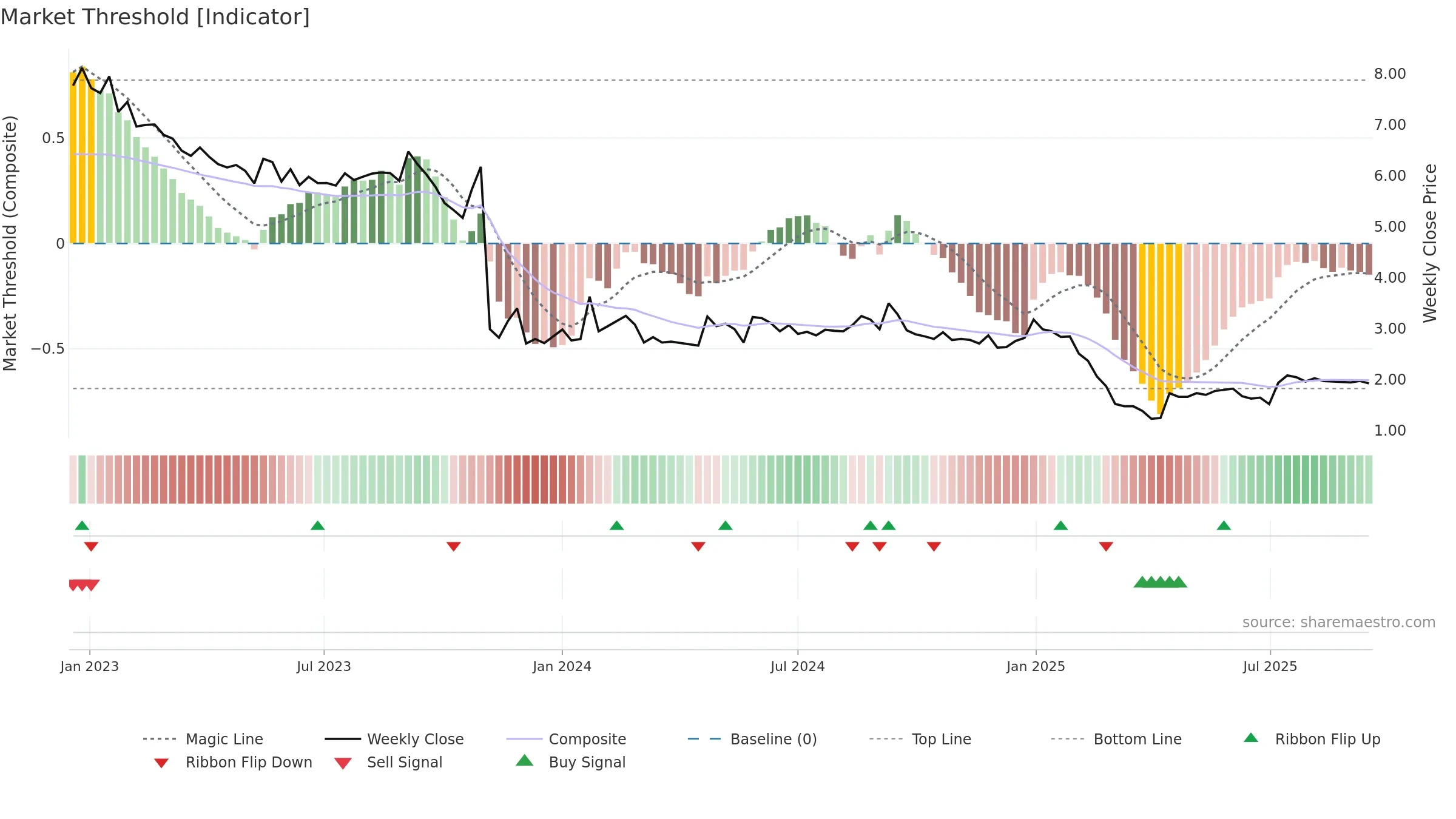Viewport: 1456px width, 819px height.
Task: Toggle the Bottom Line legend entry
Action: coord(1116,739)
